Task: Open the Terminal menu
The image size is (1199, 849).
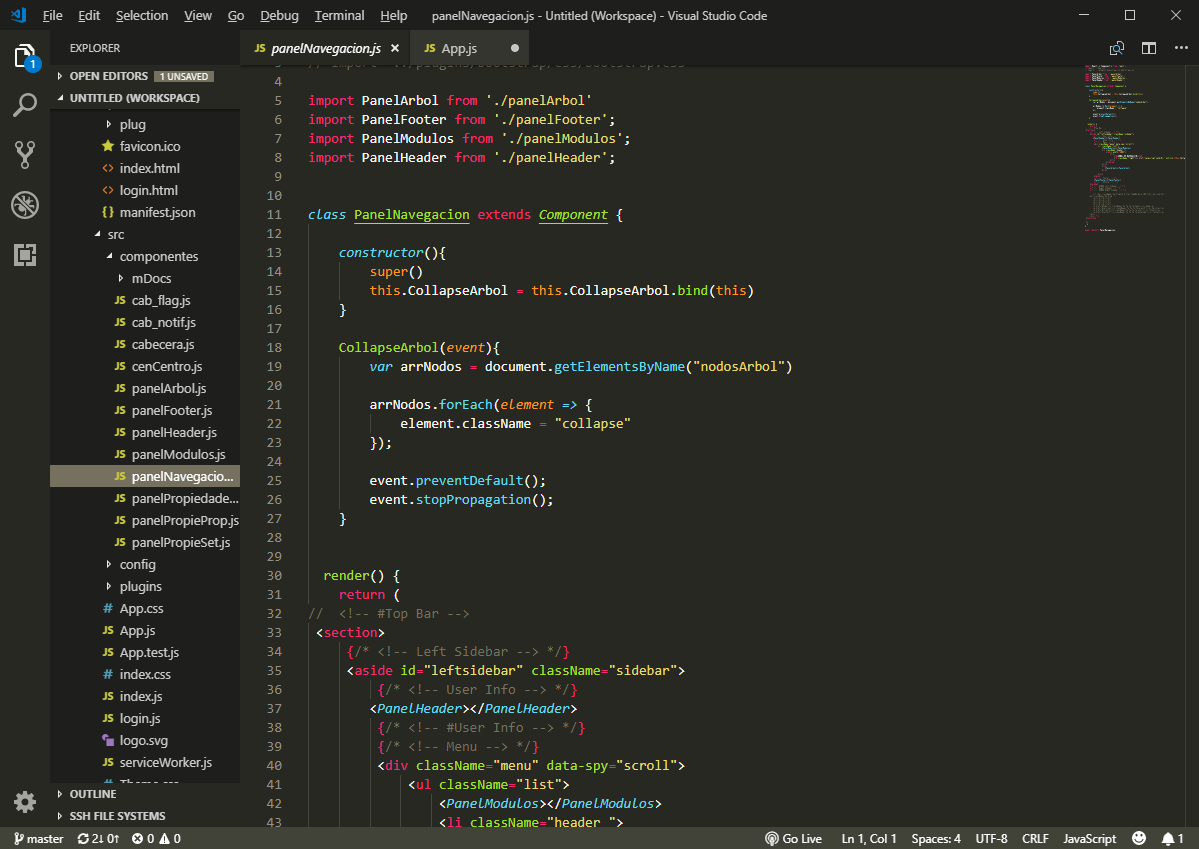Action: pyautogui.click(x=339, y=16)
